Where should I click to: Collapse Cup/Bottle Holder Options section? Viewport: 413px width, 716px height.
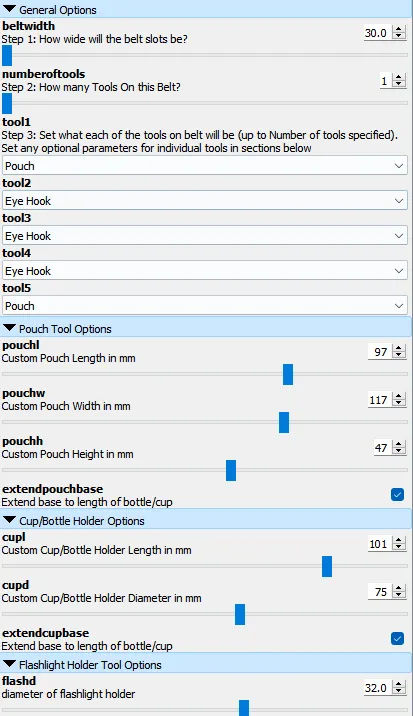coord(10,520)
